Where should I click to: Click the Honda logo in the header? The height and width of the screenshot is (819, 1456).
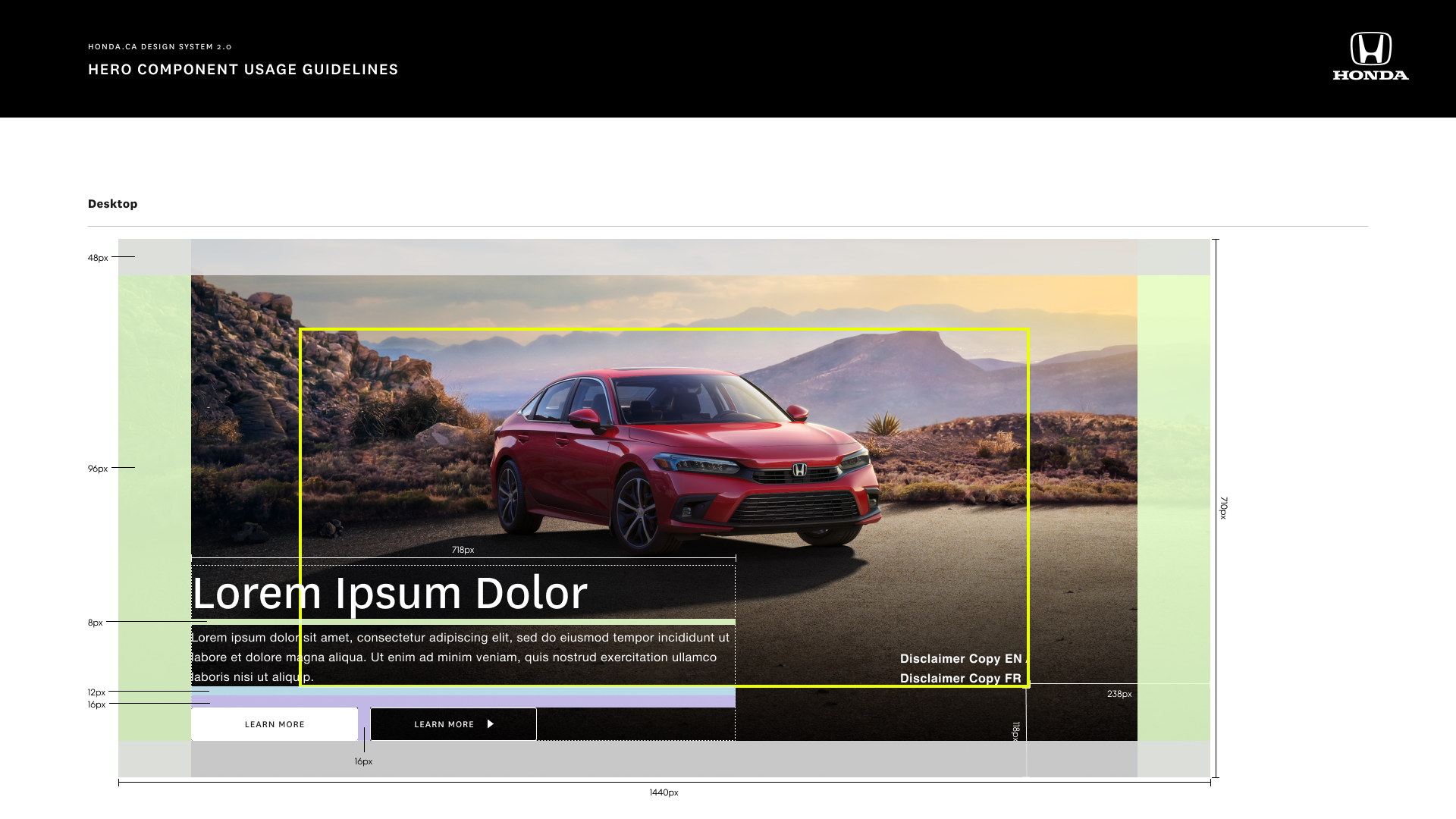click(x=1371, y=56)
